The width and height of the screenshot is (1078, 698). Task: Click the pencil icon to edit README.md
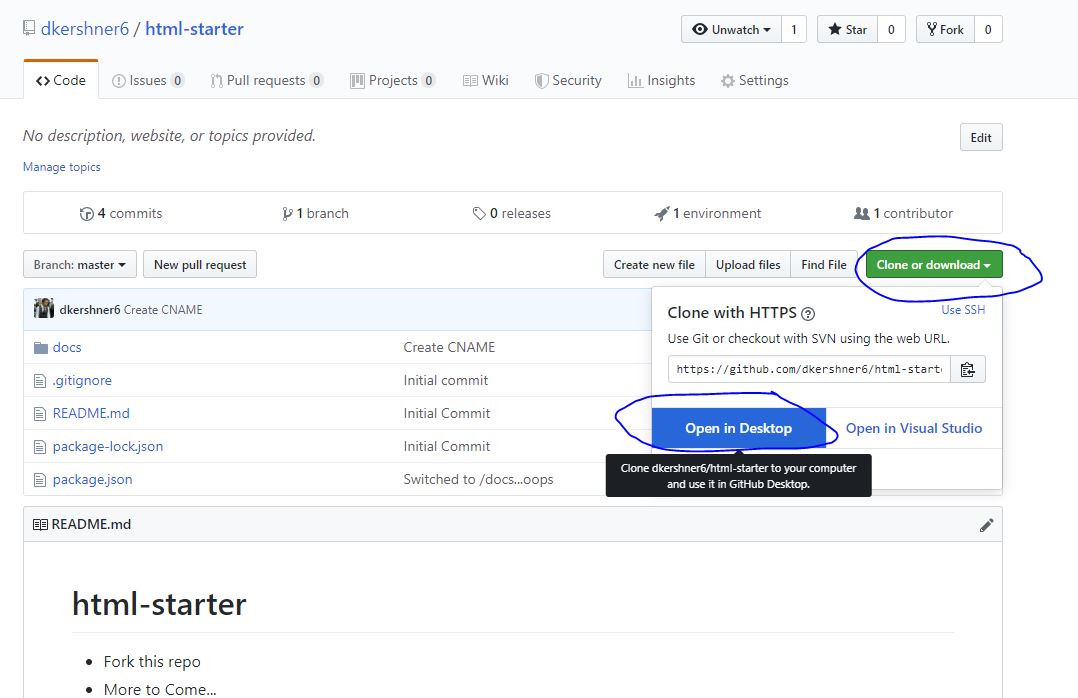pos(986,524)
